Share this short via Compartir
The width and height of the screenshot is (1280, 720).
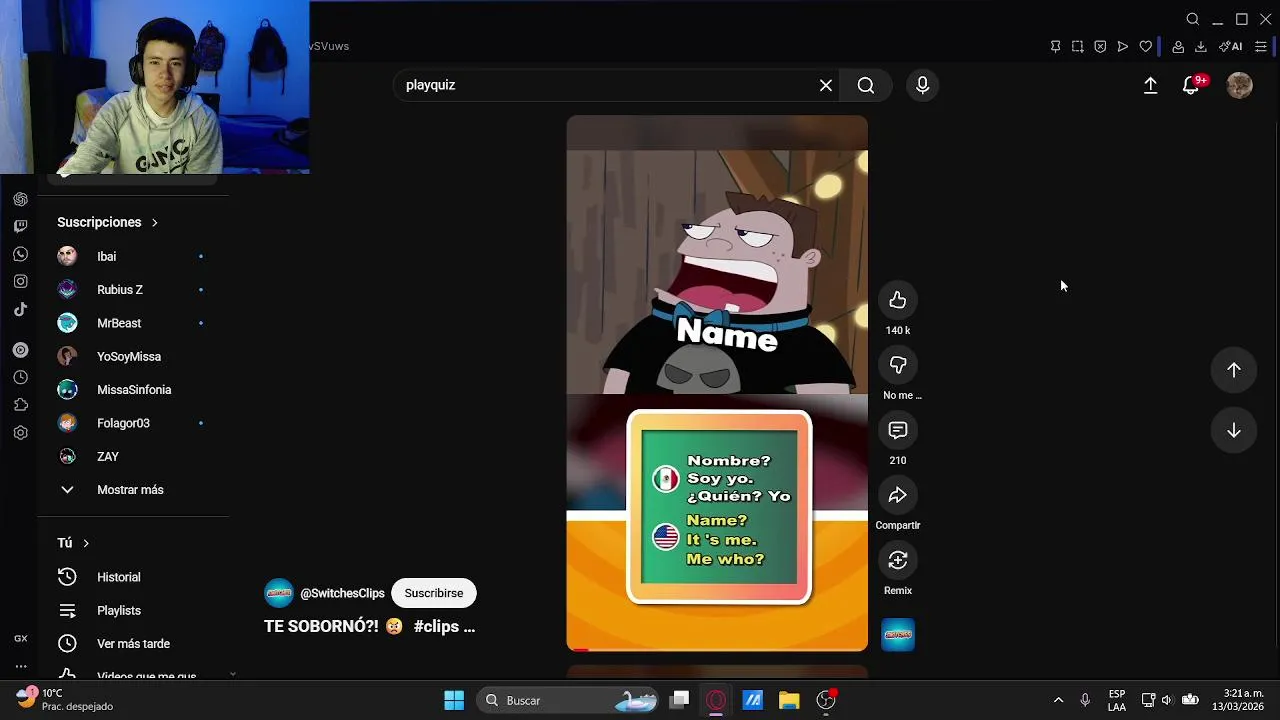click(898, 495)
